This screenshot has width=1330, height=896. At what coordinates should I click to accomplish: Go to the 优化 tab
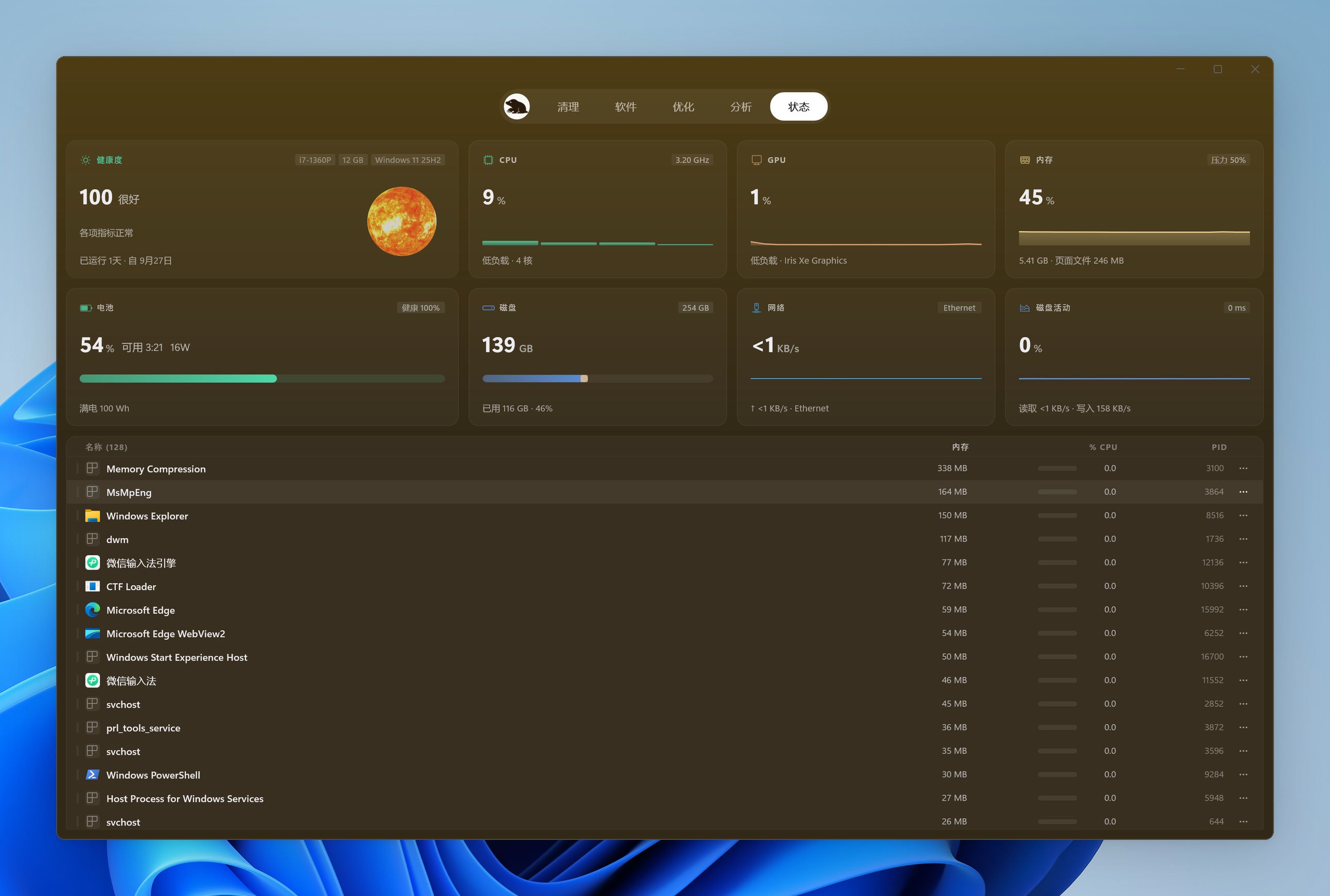click(684, 107)
